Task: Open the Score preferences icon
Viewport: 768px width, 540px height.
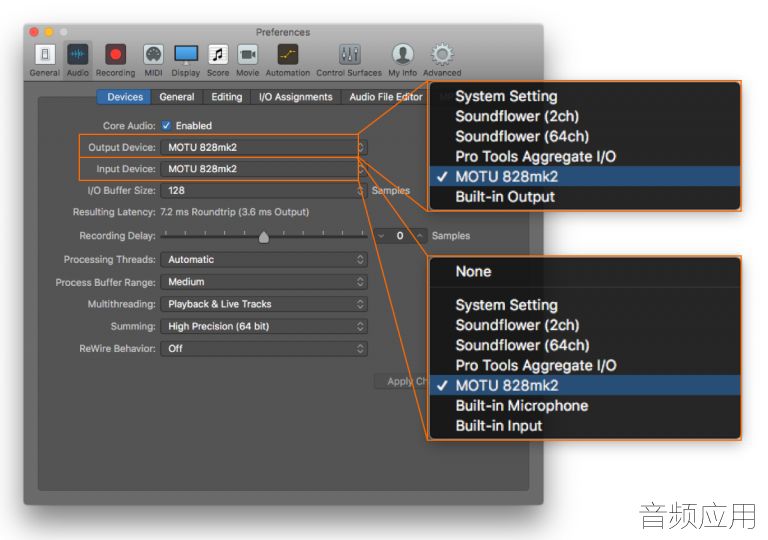Action: pos(218,55)
